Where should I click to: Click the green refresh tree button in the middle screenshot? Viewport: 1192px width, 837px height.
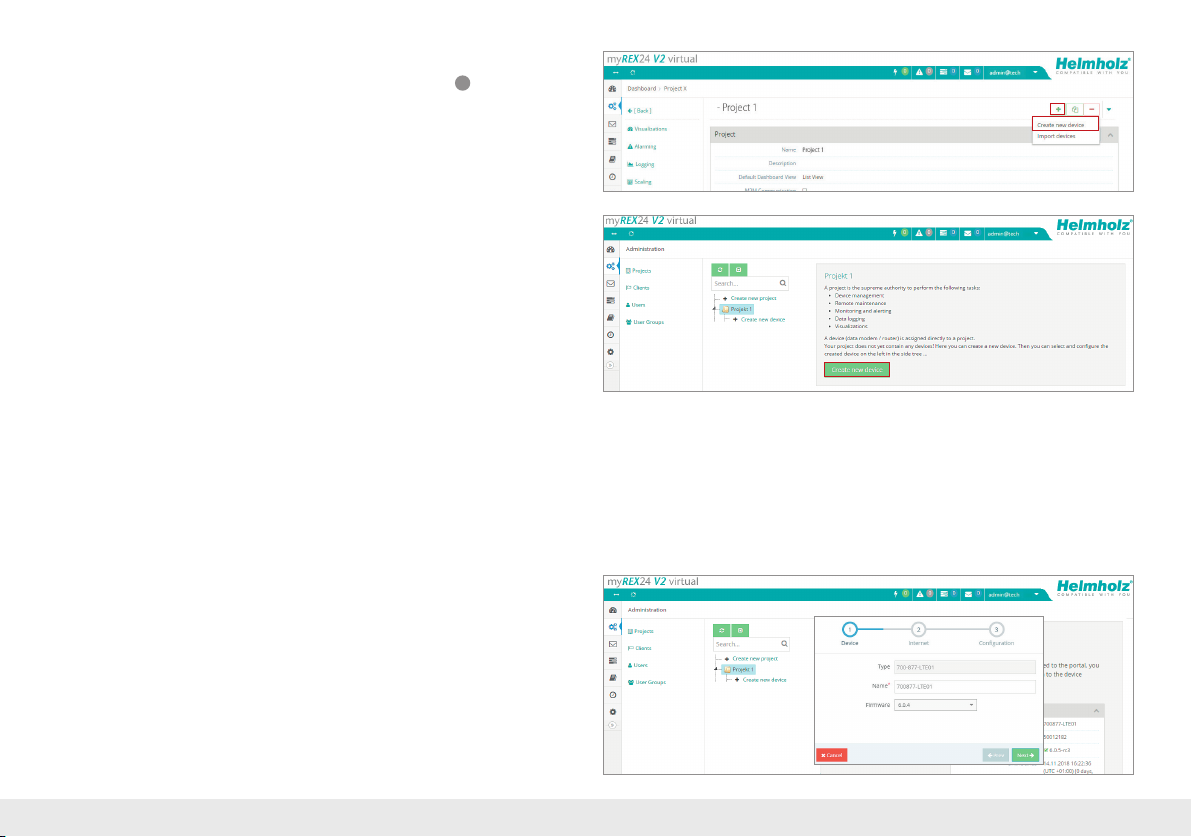pyautogui.click(x=720, y=270)
